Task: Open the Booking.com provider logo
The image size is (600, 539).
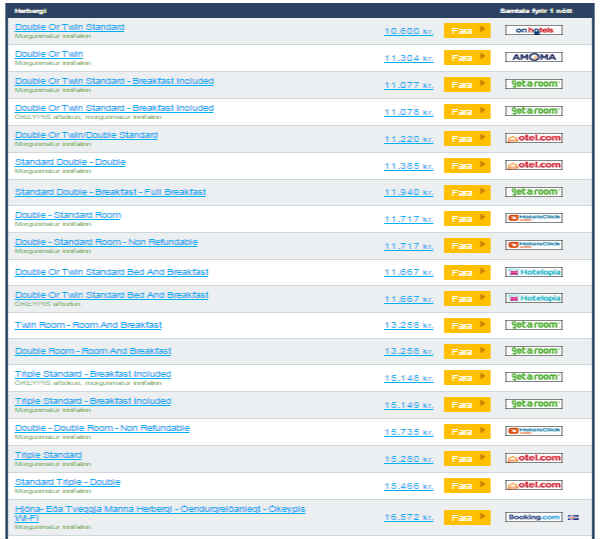Action: [534, 517]
